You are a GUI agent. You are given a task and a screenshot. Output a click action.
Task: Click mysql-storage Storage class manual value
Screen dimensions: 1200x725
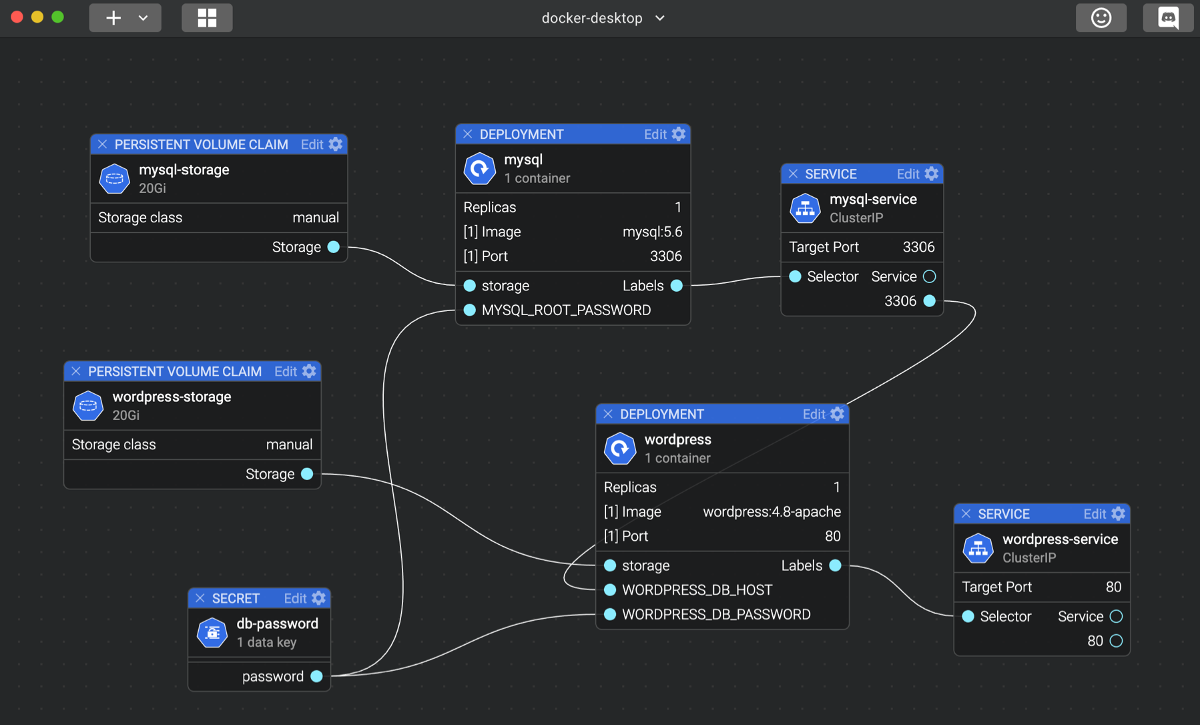coord(316,218)
